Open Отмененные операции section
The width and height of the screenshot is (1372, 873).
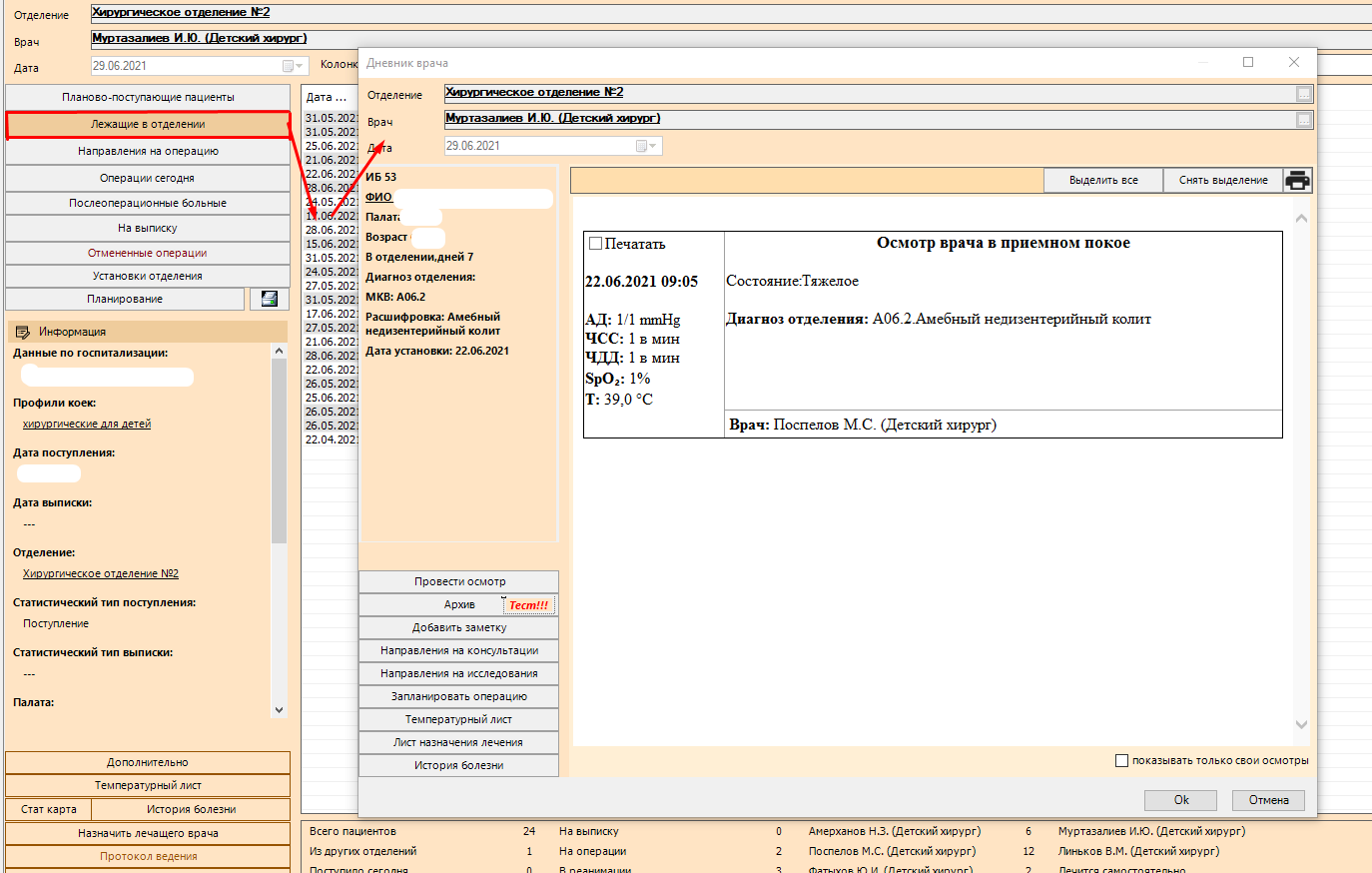coord(148,253)
